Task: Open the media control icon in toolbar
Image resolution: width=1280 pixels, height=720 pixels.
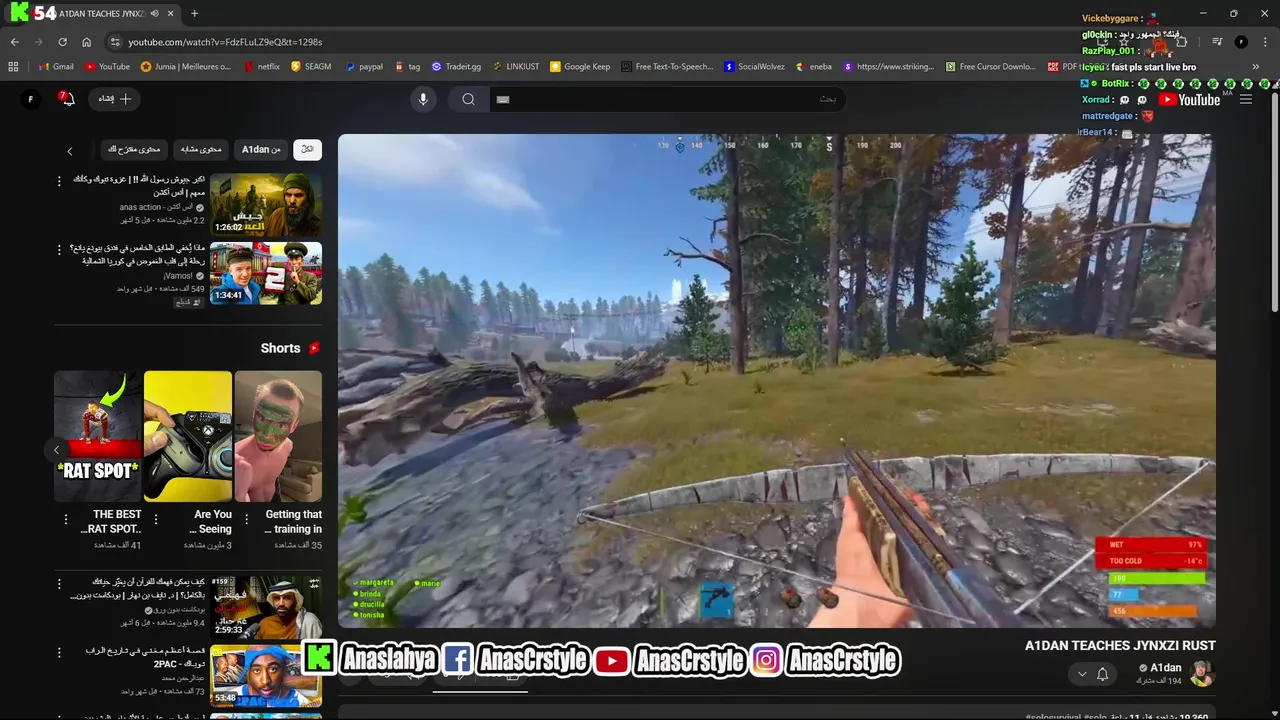Action: [1217, 42]
